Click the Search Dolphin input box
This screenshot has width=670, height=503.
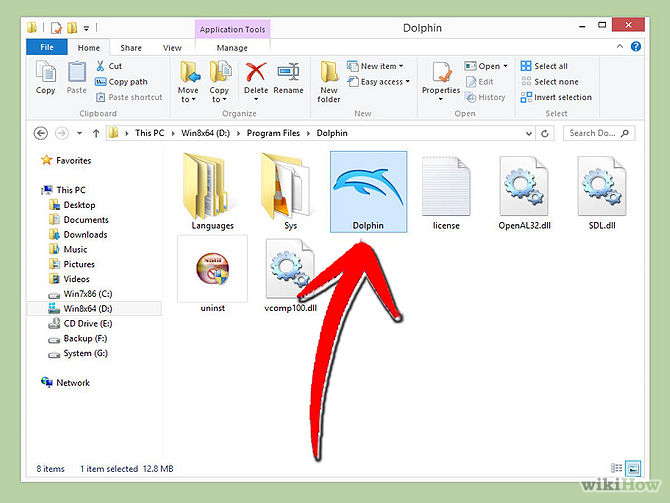[599, 133]
